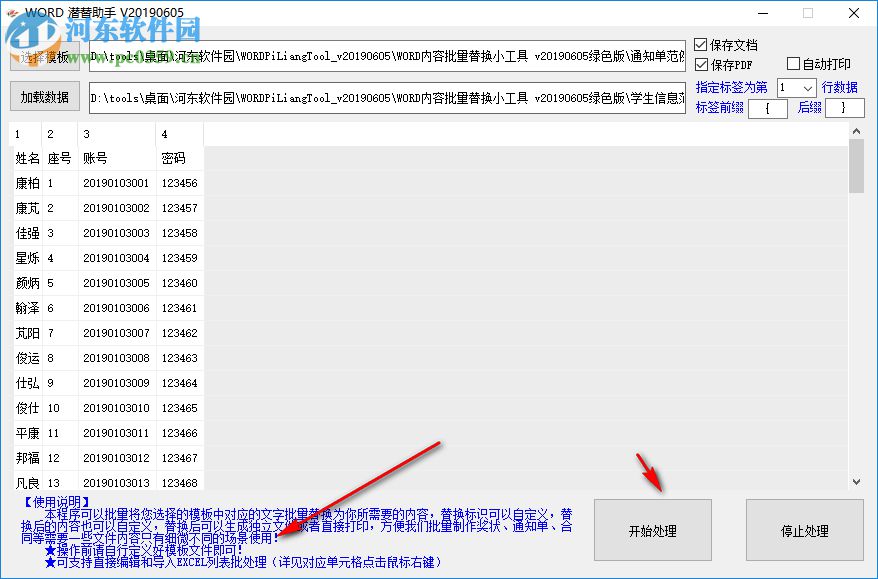Image resolution: width=878 pixels, height=579 pixels.
Task: Click the 选择模板 template selection button
Action: click(45, 57)
